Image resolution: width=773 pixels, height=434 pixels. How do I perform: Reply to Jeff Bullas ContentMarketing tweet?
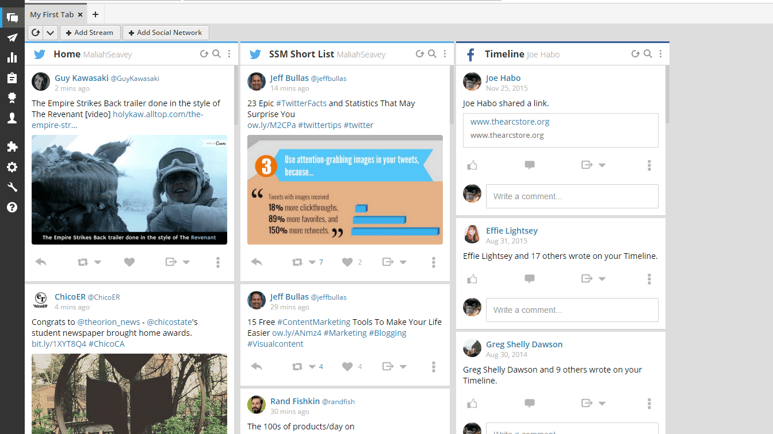pyautogui.click(x=256, y=366)
